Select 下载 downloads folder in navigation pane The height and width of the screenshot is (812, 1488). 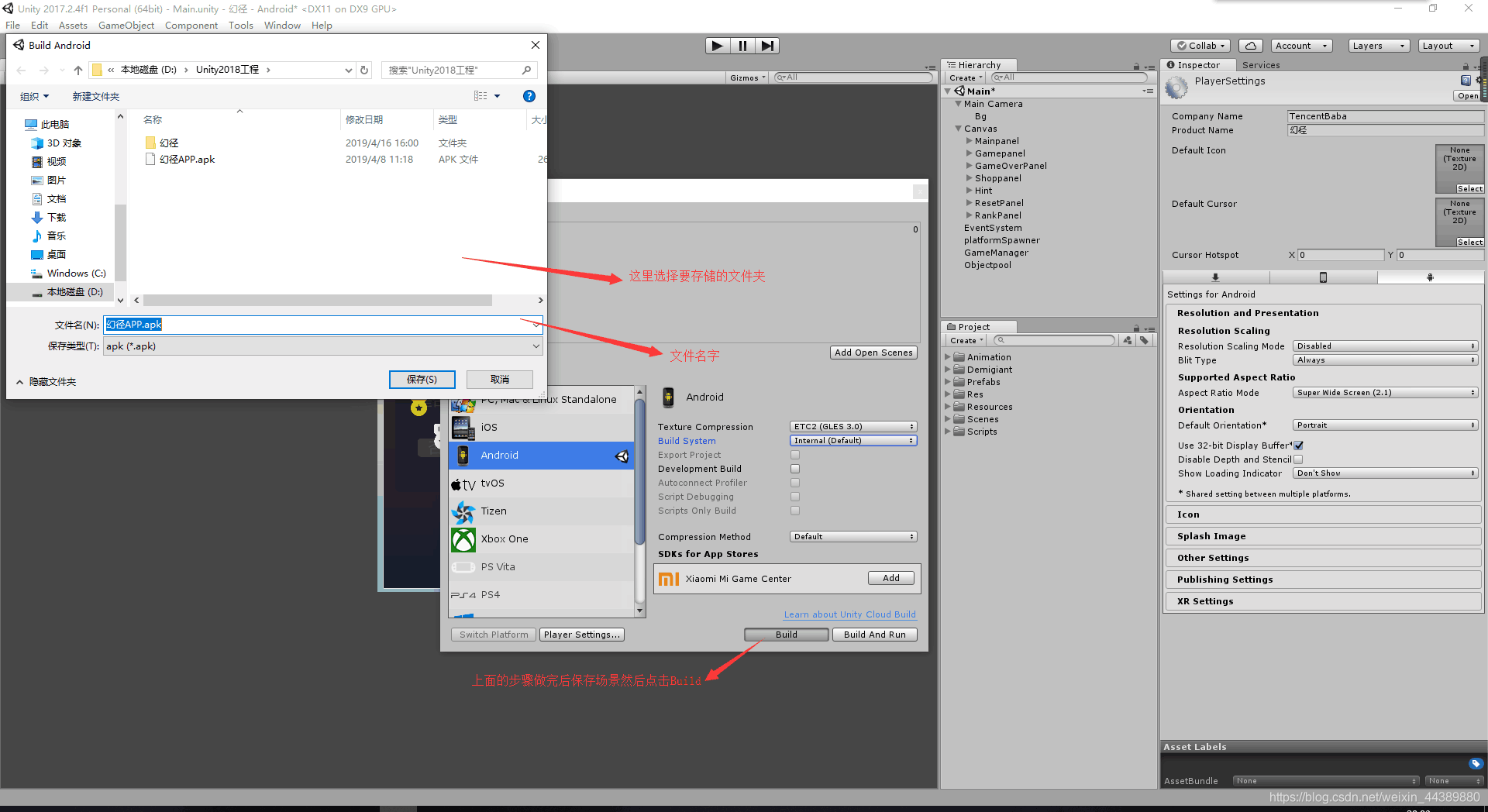(49, 218)
